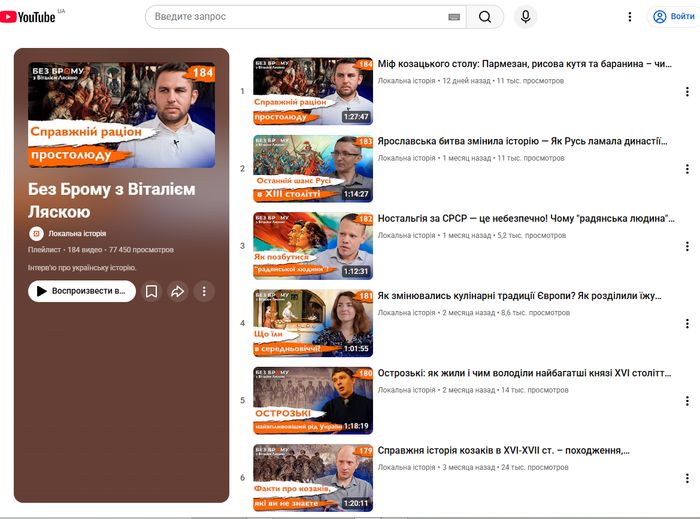Open options menu for Parmesan cossack video

click(687, 91)
